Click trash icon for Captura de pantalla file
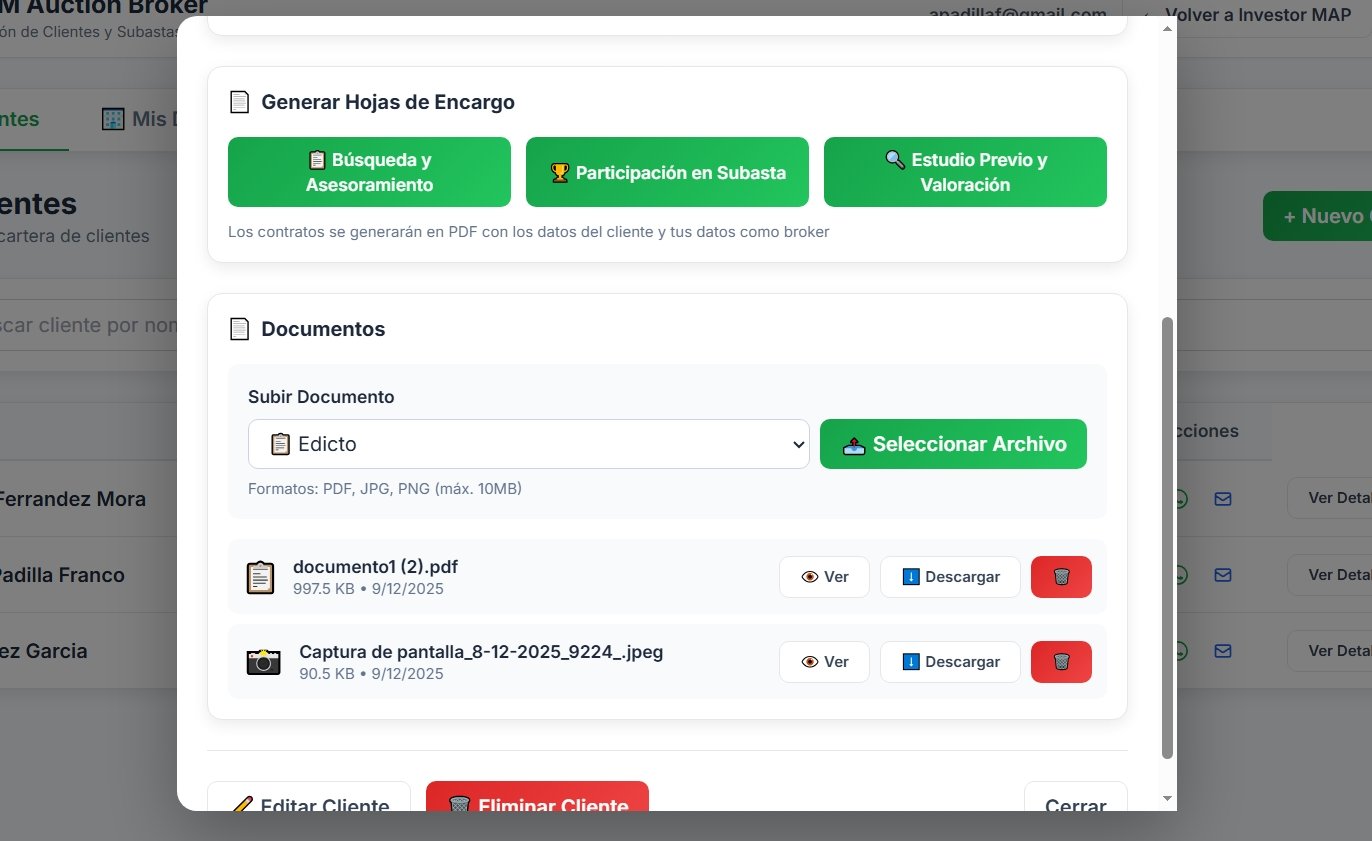The image size is (1372, 841). pos(1061,662)
